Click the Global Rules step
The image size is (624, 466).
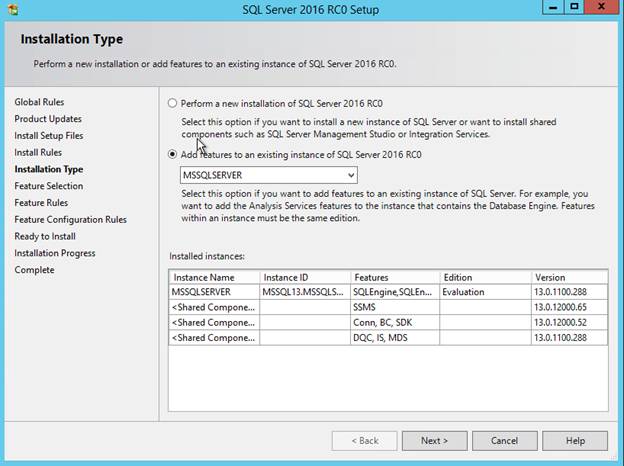coord(39,102)
